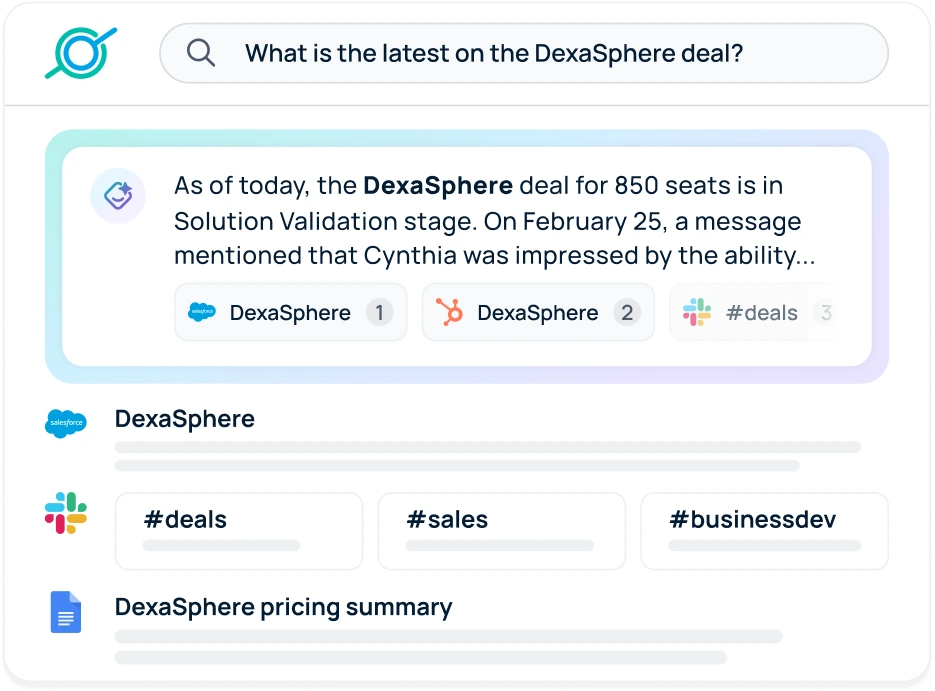Click the app logo in the top-left corner
Image resolution: width=935 pixels, height=691 pixels.
(x=81, y=53)
